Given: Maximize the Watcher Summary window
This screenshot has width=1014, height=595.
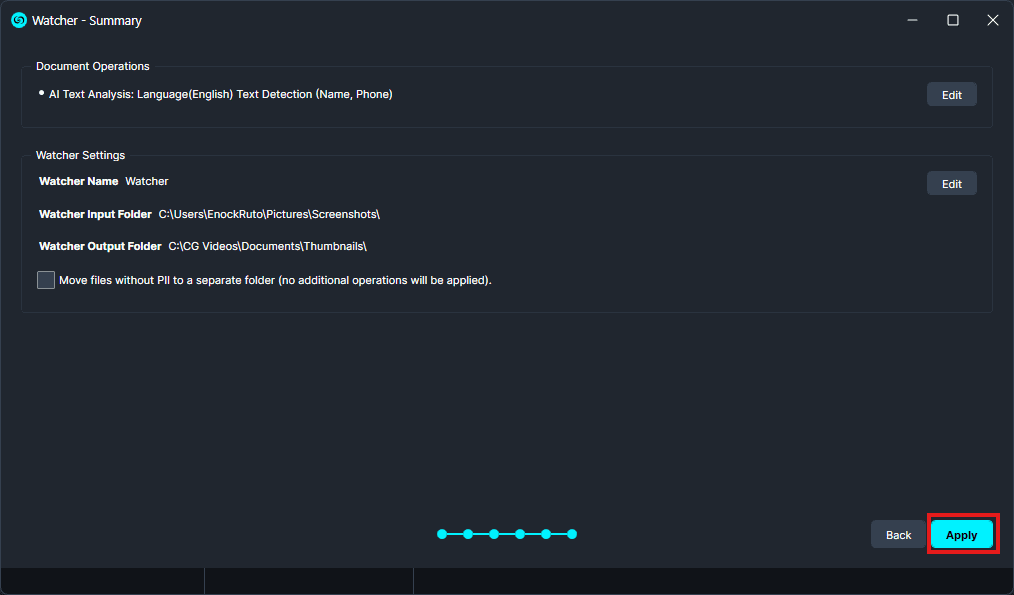Looking at the screenshot, I should 953,20.
